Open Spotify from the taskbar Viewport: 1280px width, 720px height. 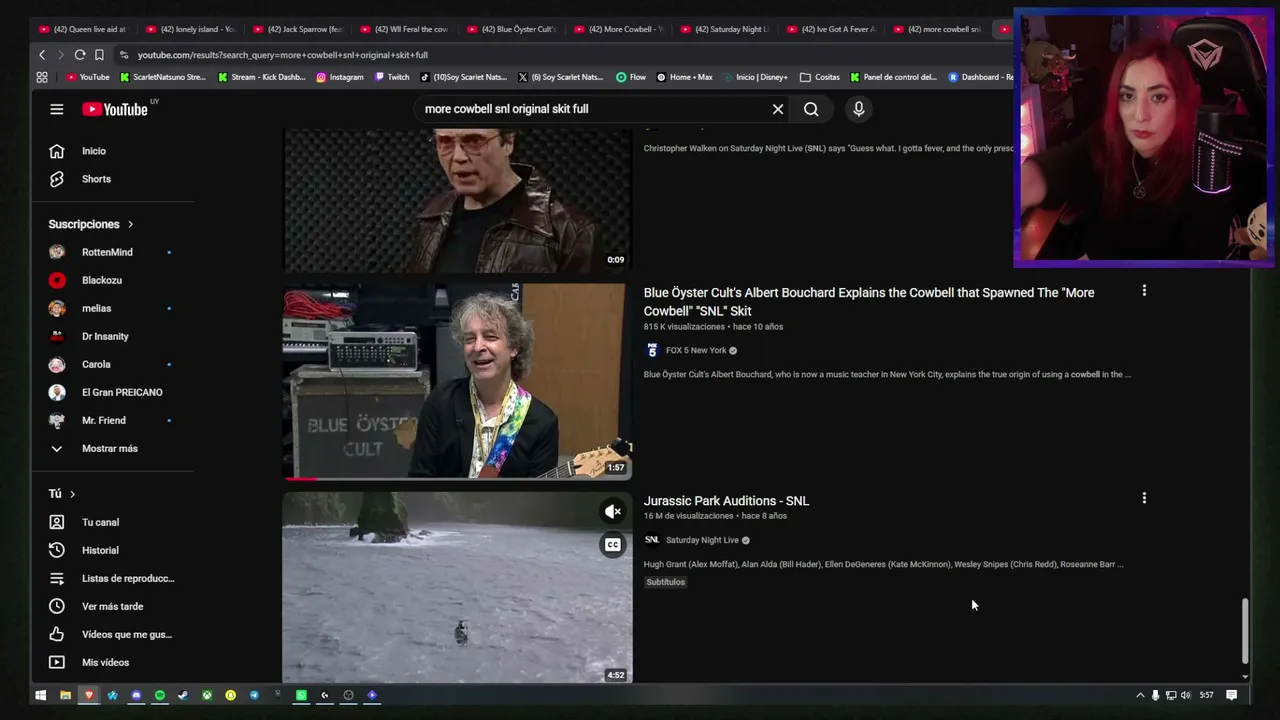[159, 695]
